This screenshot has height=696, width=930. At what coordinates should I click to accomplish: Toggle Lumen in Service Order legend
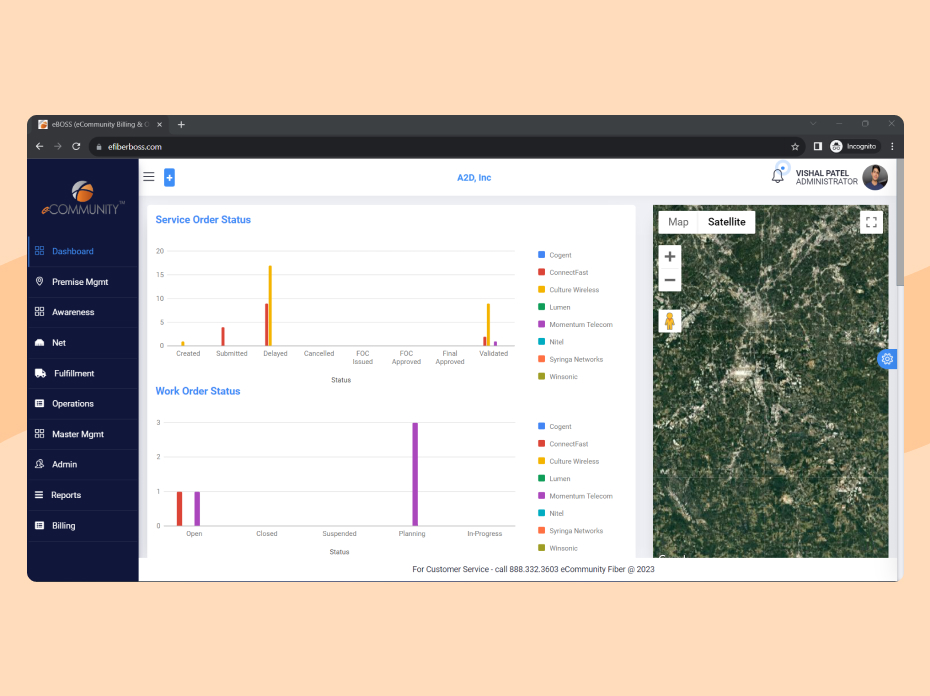click(554, 307)
